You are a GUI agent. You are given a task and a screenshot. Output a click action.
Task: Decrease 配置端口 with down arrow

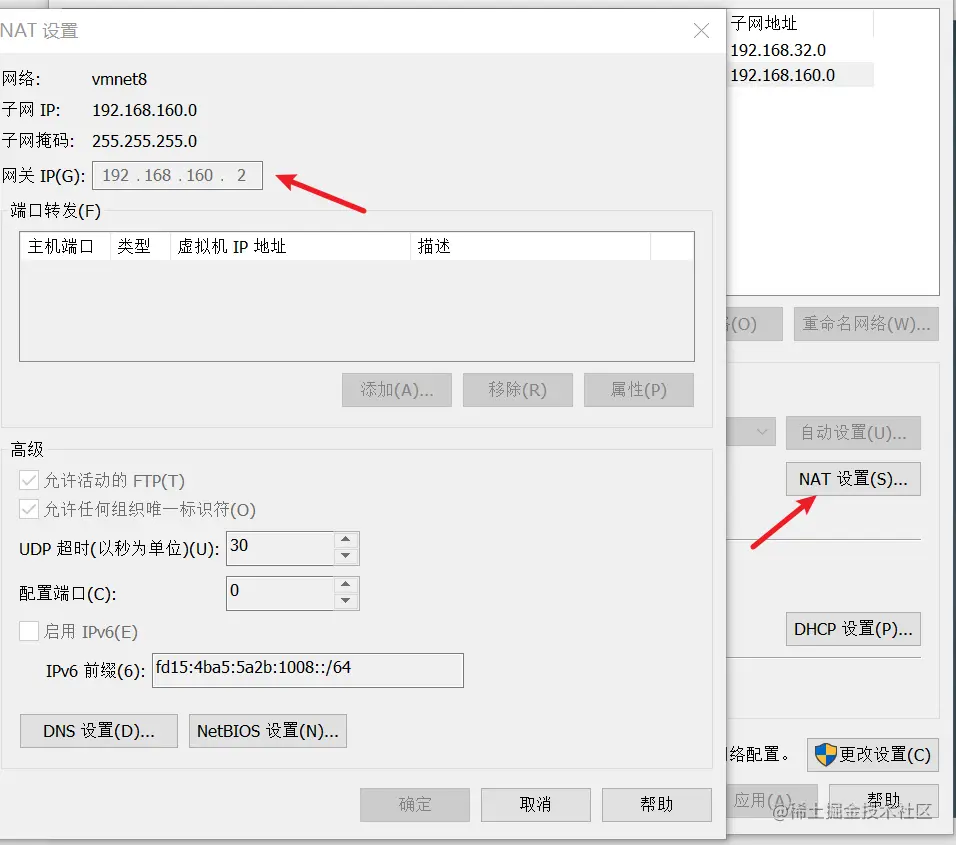(x=346, y=601)
